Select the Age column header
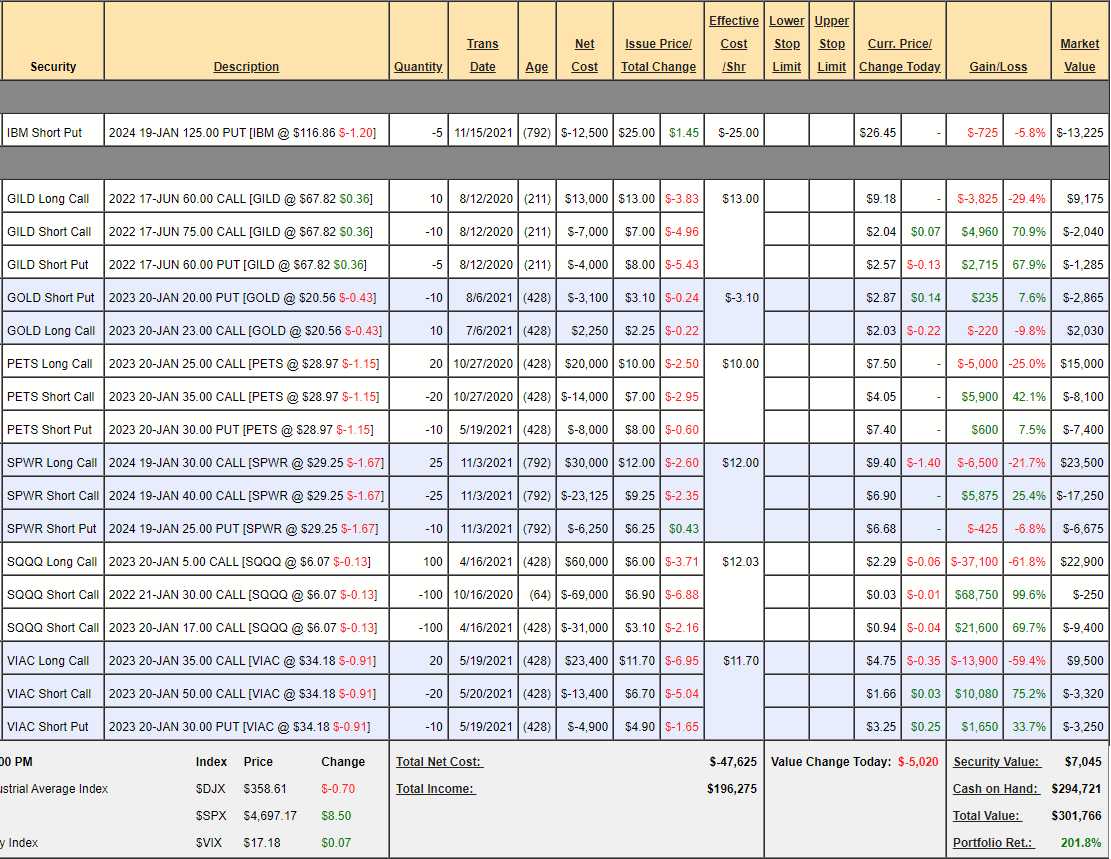This screenshot has width=1111, height=859. coord(536,67)
